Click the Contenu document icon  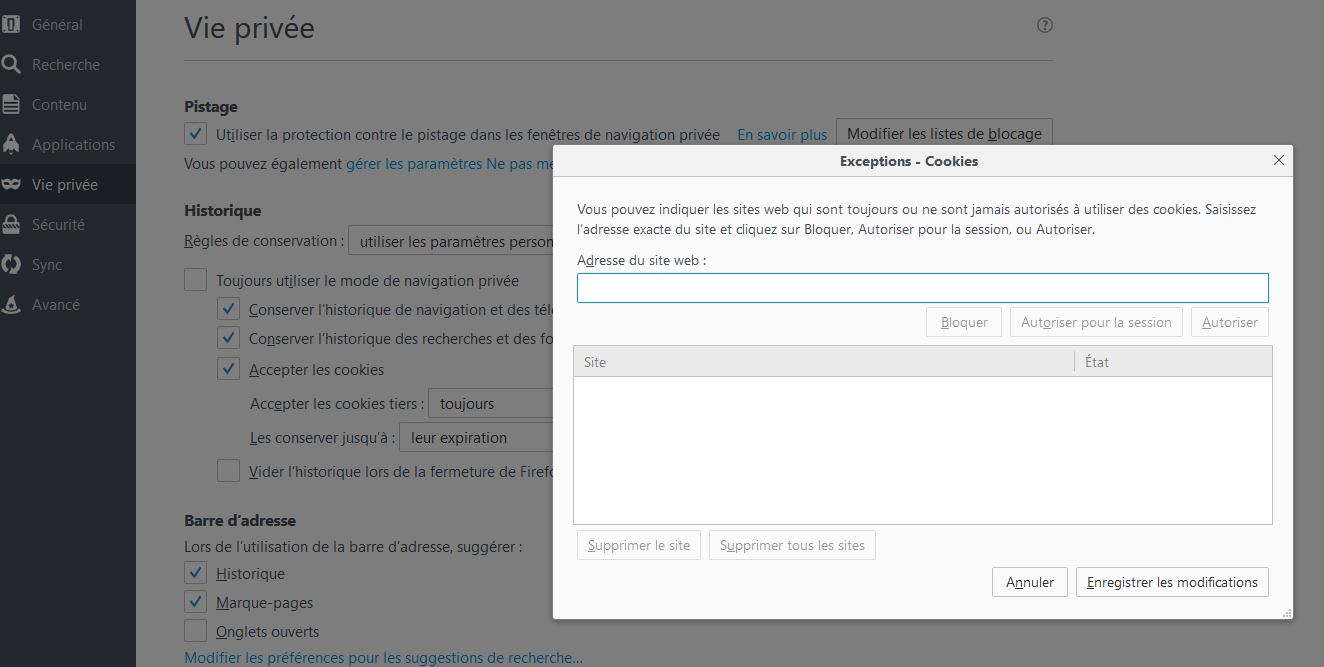(11, 104)
